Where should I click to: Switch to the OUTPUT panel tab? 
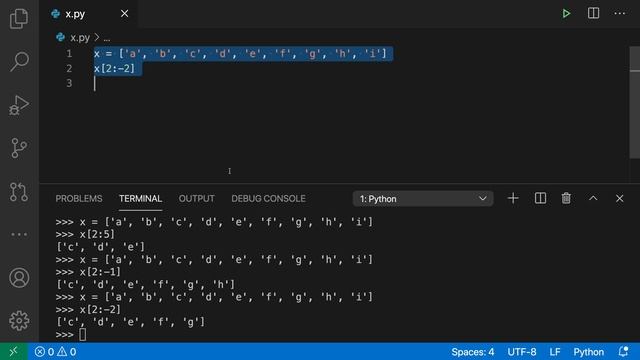click(x=196, y=198)
